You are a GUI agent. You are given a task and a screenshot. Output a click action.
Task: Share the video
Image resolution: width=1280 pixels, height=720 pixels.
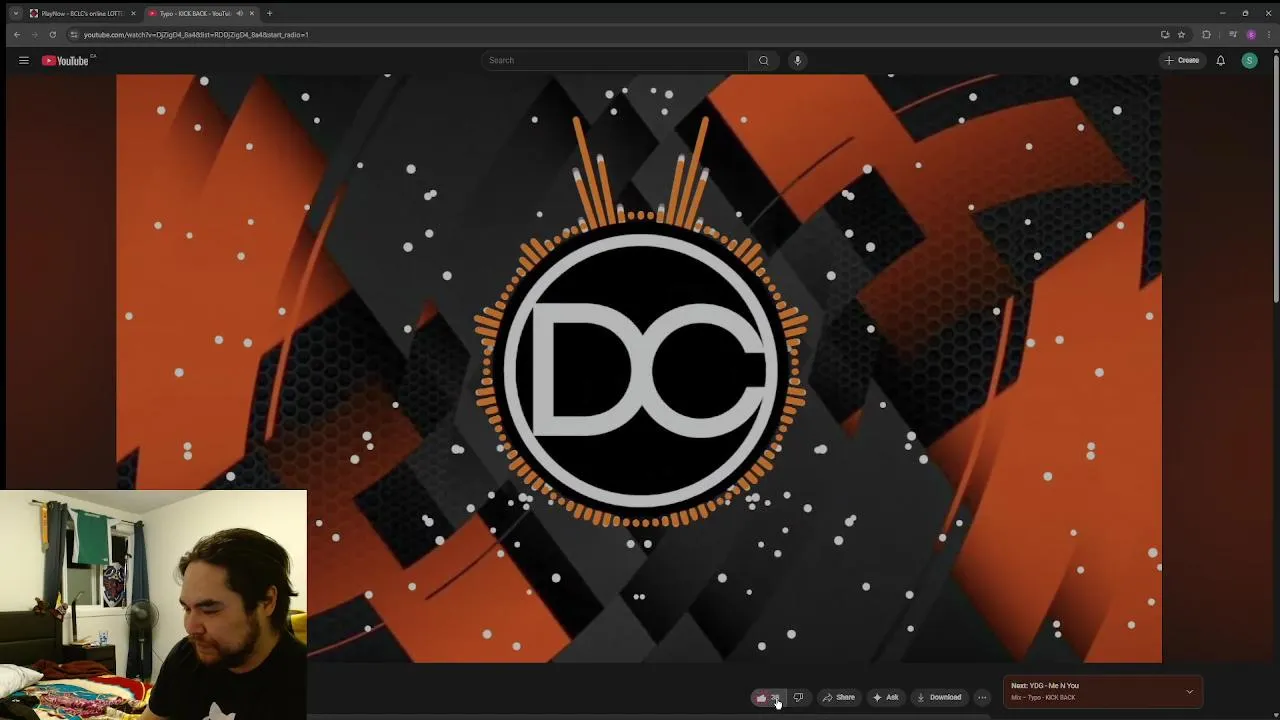[x=839, y=697]
